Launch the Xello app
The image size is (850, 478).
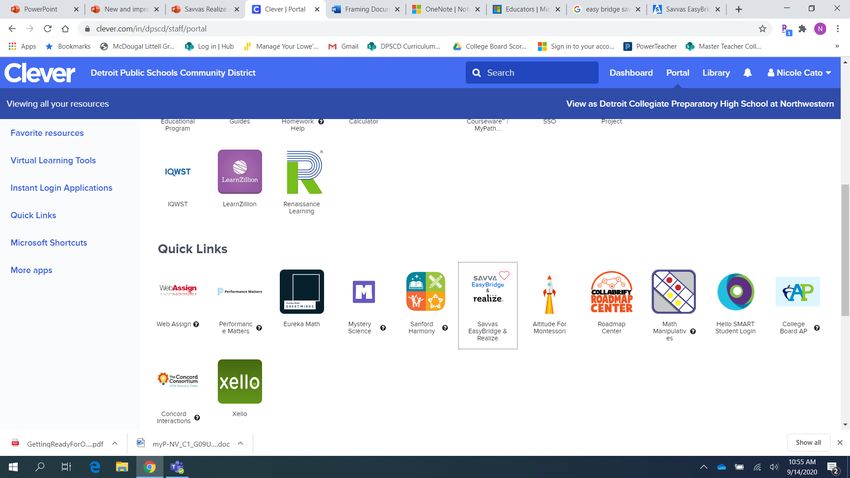tap(240, 382)
